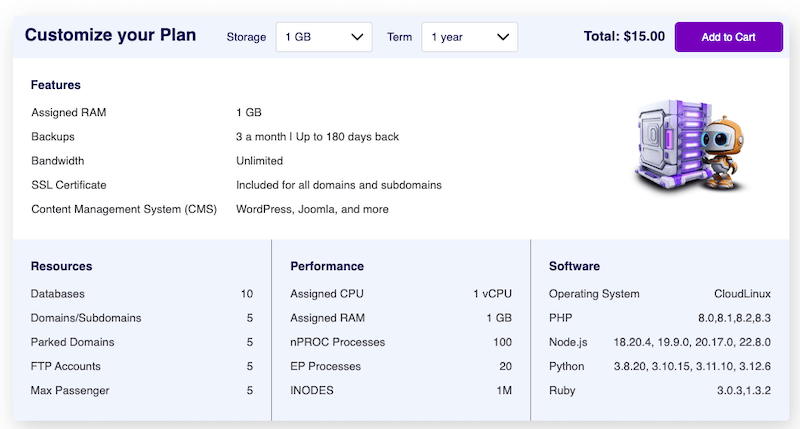Image resolution: width=800 pixels, height=429 pixels.
Task: Click the SSL Certificate feature label
Action: pyautogui.click(x=69, y=185)
